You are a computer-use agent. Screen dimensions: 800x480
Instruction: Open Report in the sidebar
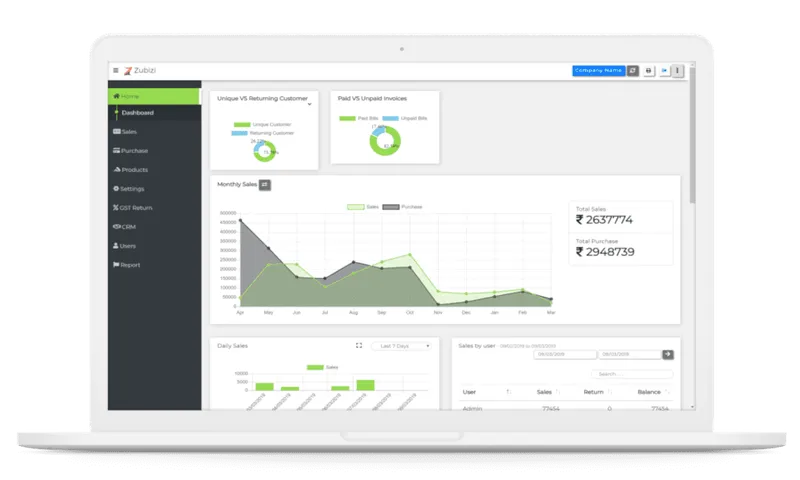pyautogui.click(x=127, y=265)
